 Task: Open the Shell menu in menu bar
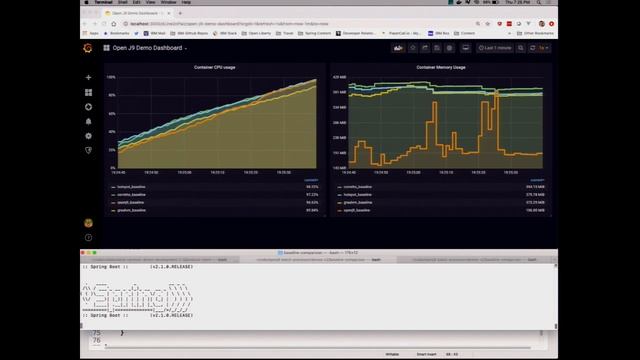coord(122,2)
